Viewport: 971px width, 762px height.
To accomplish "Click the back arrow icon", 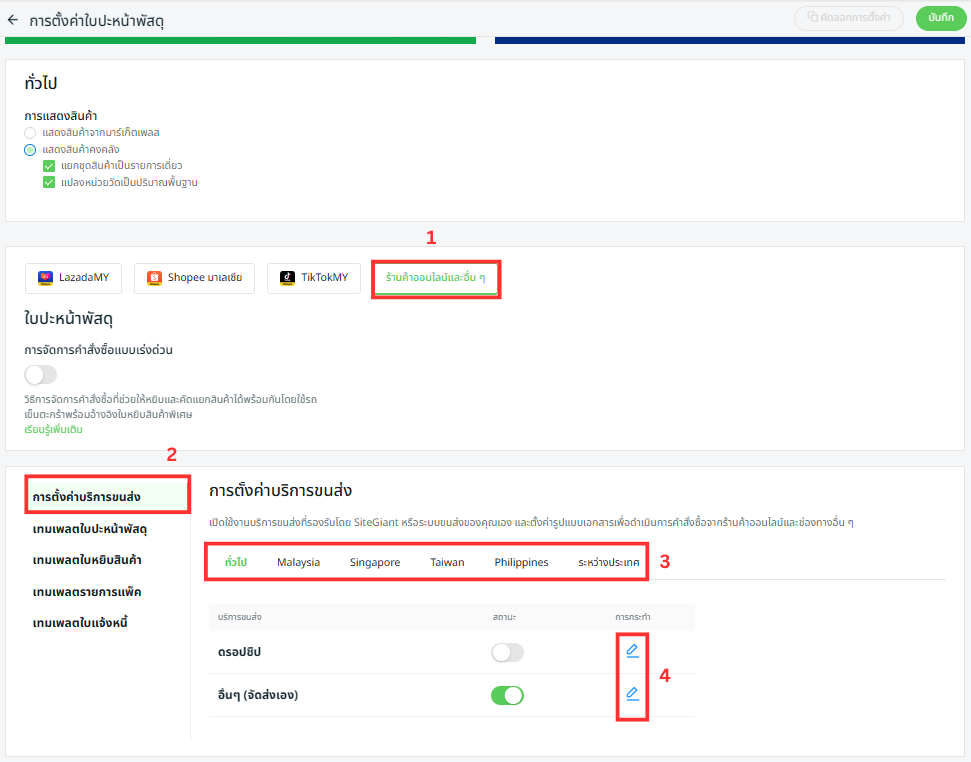I will coord(13,20).
